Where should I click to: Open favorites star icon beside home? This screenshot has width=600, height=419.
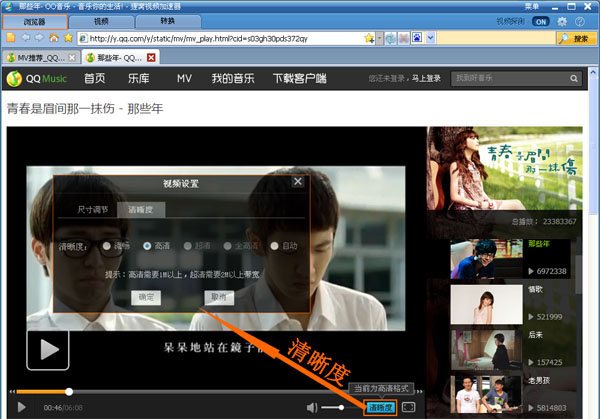coord(68,37)
